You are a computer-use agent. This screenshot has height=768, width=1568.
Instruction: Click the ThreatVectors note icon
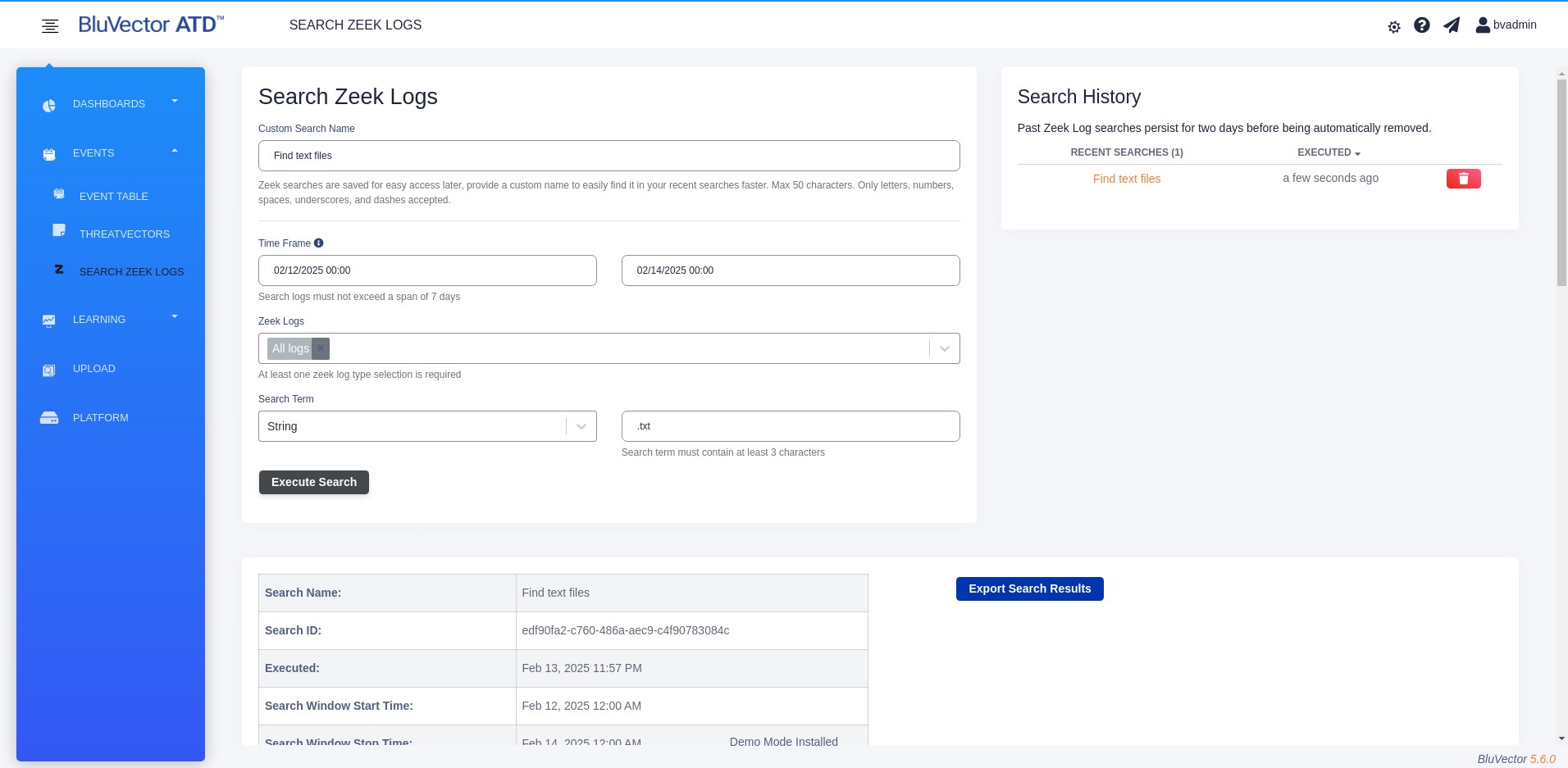[59, 230]
